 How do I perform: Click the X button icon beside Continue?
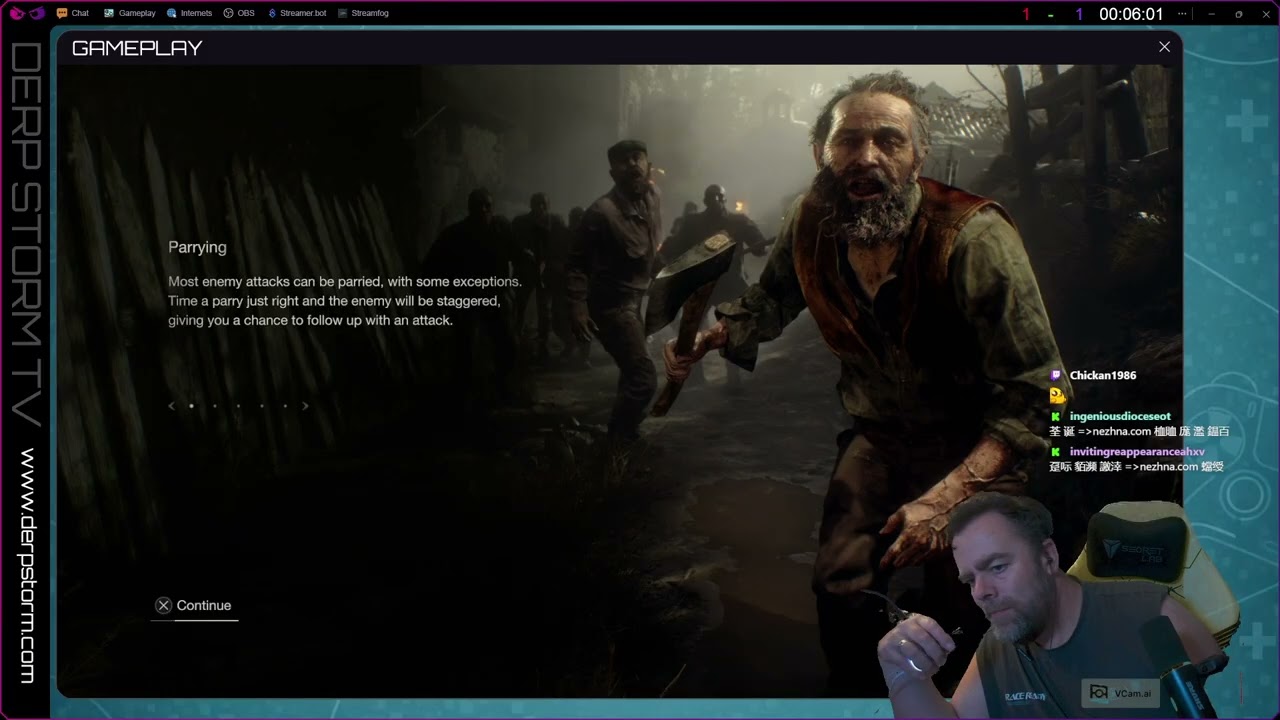[x=163, y=606]
